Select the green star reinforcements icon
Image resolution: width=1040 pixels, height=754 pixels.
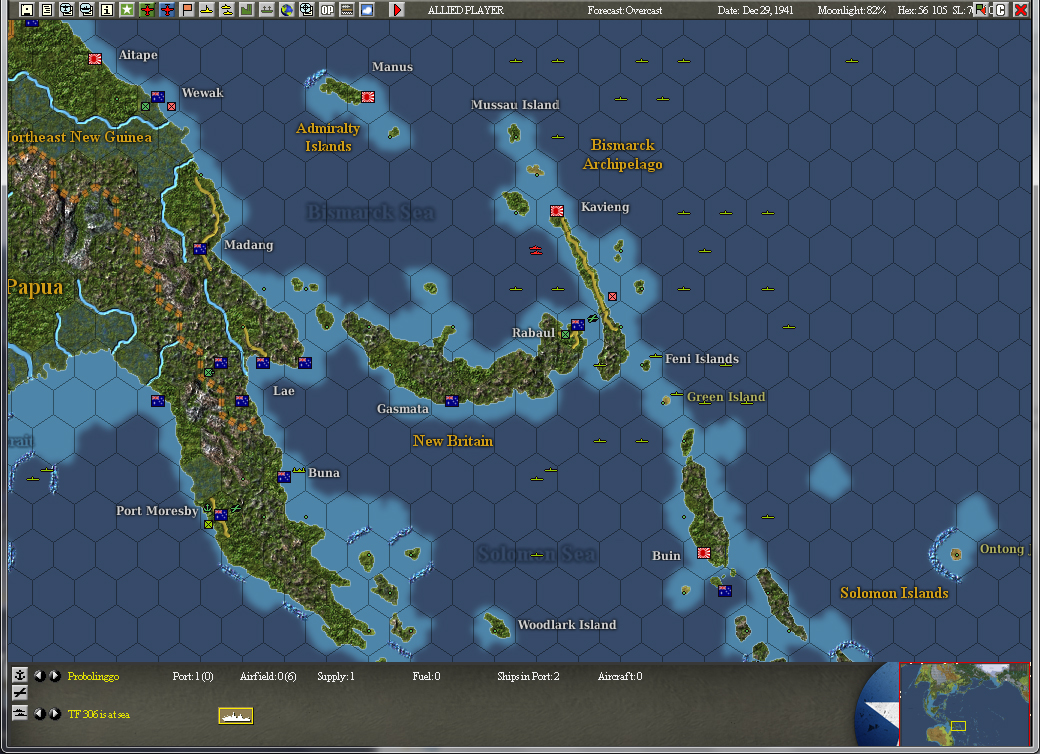128,9
